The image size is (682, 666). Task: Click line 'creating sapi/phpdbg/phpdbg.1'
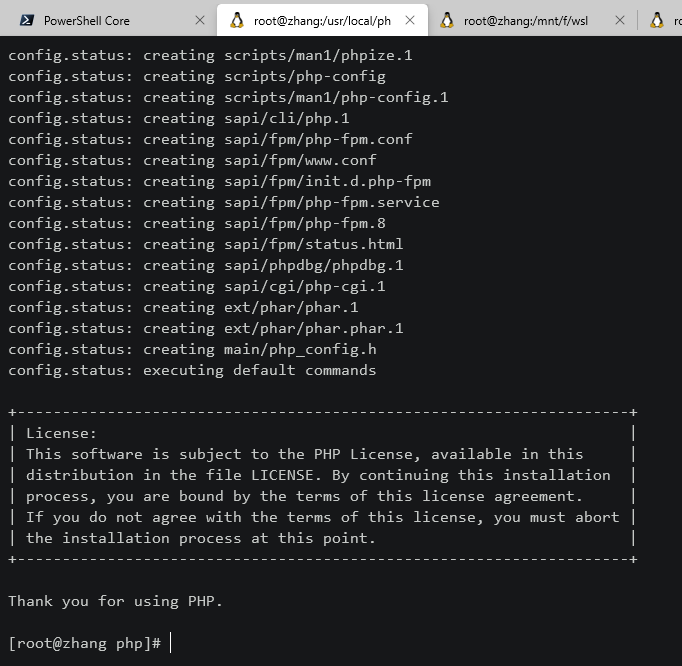pos(206,265)
